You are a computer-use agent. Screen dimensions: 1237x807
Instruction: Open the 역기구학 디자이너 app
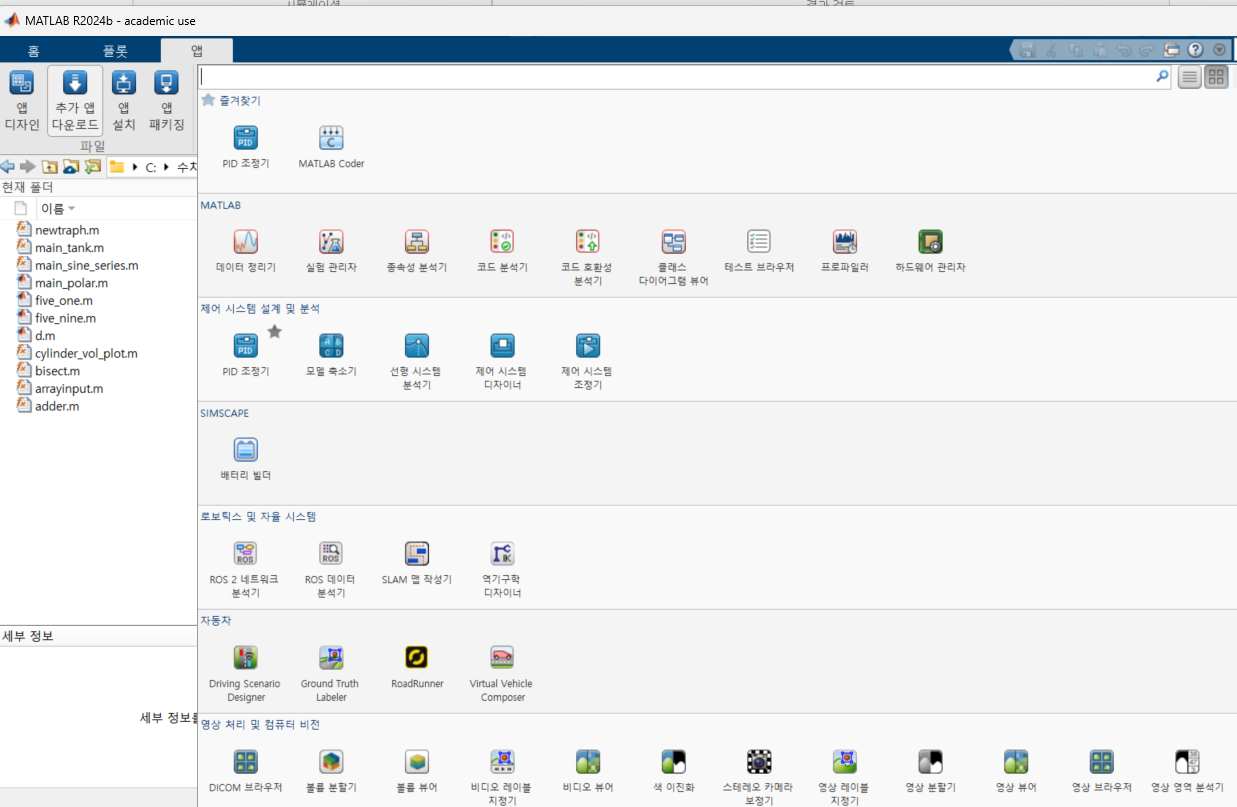pos(502,570)
